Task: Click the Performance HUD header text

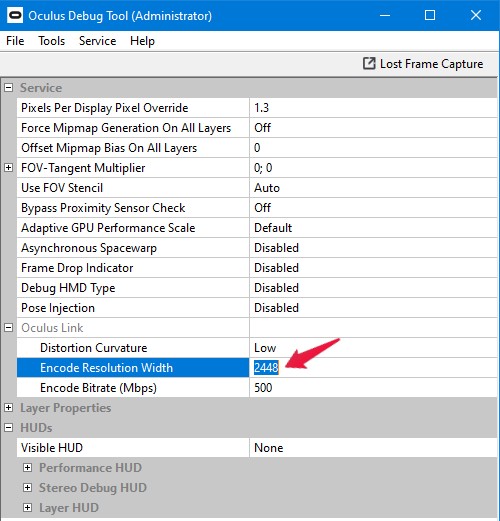Action: click(x=90, y=468)
